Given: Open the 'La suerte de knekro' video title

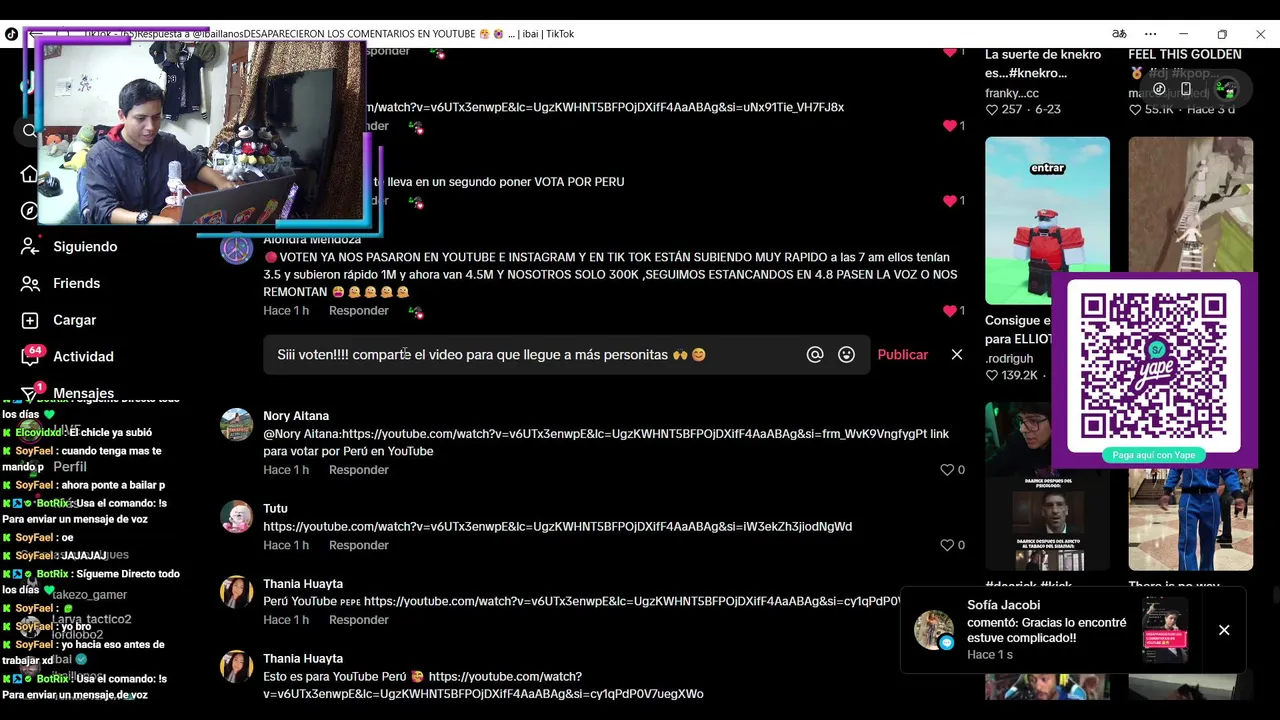Looking at the screenshot, I should pyautogui.click(x=1043, y=64).
